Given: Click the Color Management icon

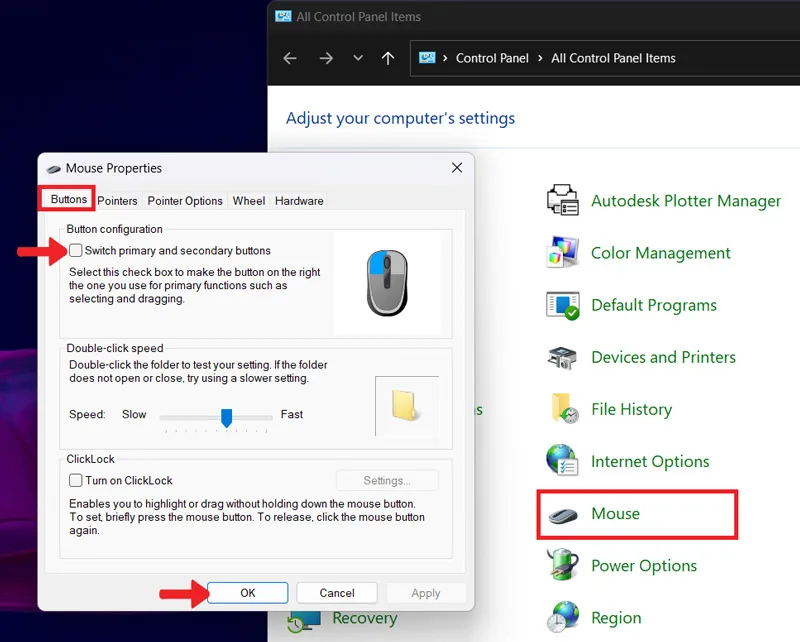Looking at the screenshot, I should [x=562, y=252].
